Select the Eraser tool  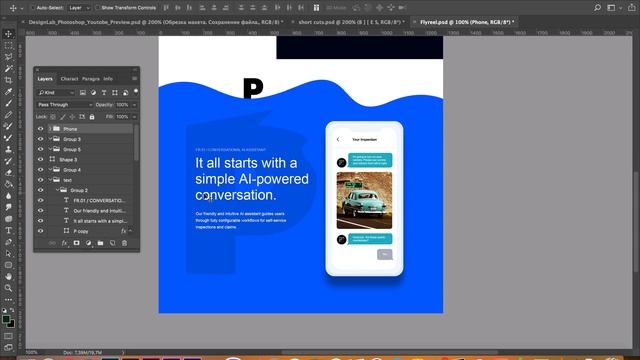(8, 172)
